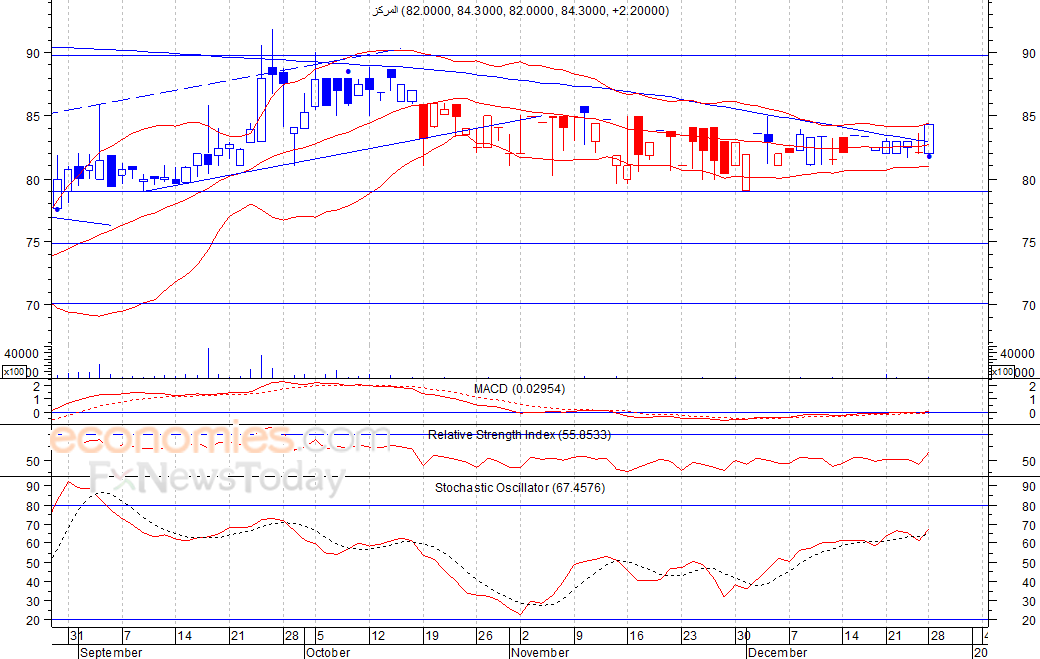Image resolution: width=1040 pixels, height=659 pixels.
Task: Click date label 26 in October
Action: [485, 636]
